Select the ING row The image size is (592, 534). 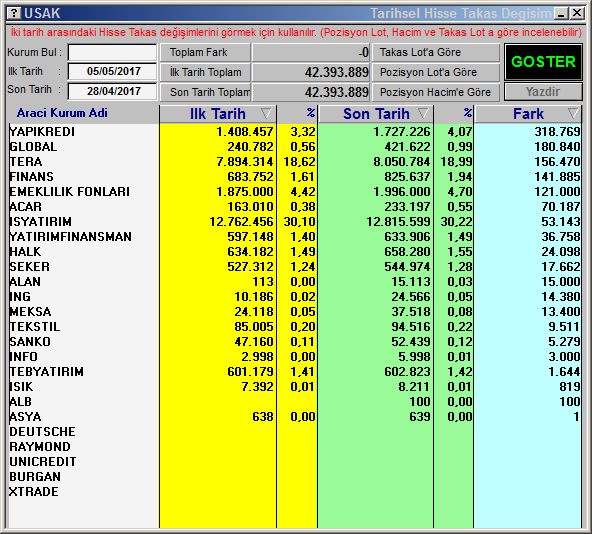tap(294, 297)
